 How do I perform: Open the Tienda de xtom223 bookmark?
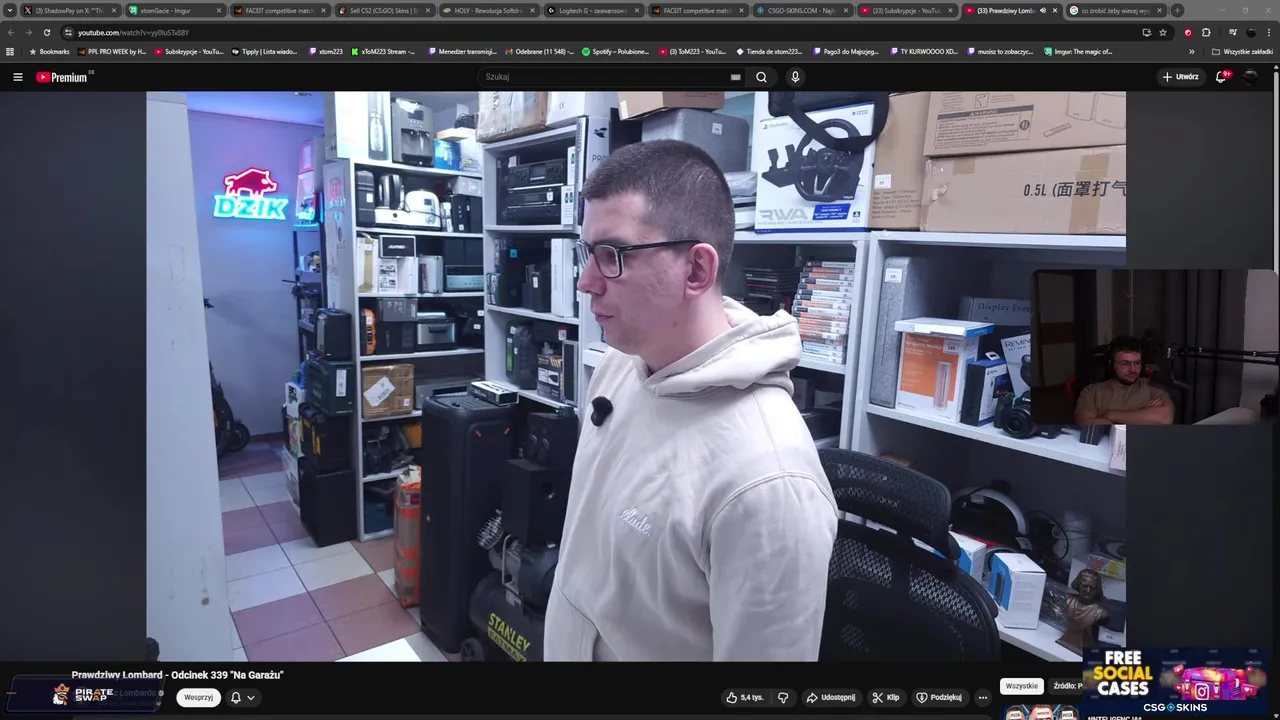click(x=769, y=51)
